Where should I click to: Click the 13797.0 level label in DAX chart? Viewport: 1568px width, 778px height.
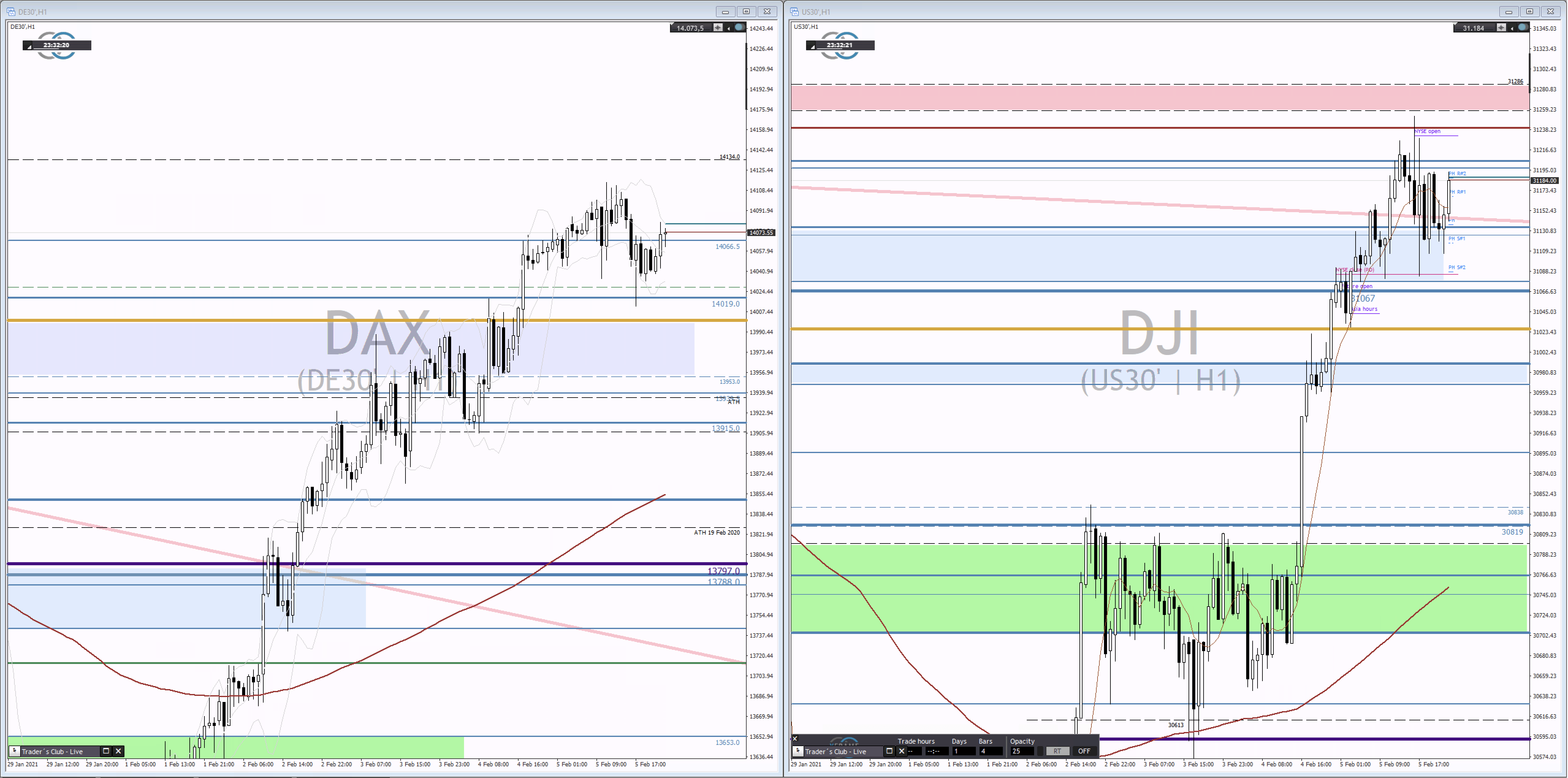724,571
